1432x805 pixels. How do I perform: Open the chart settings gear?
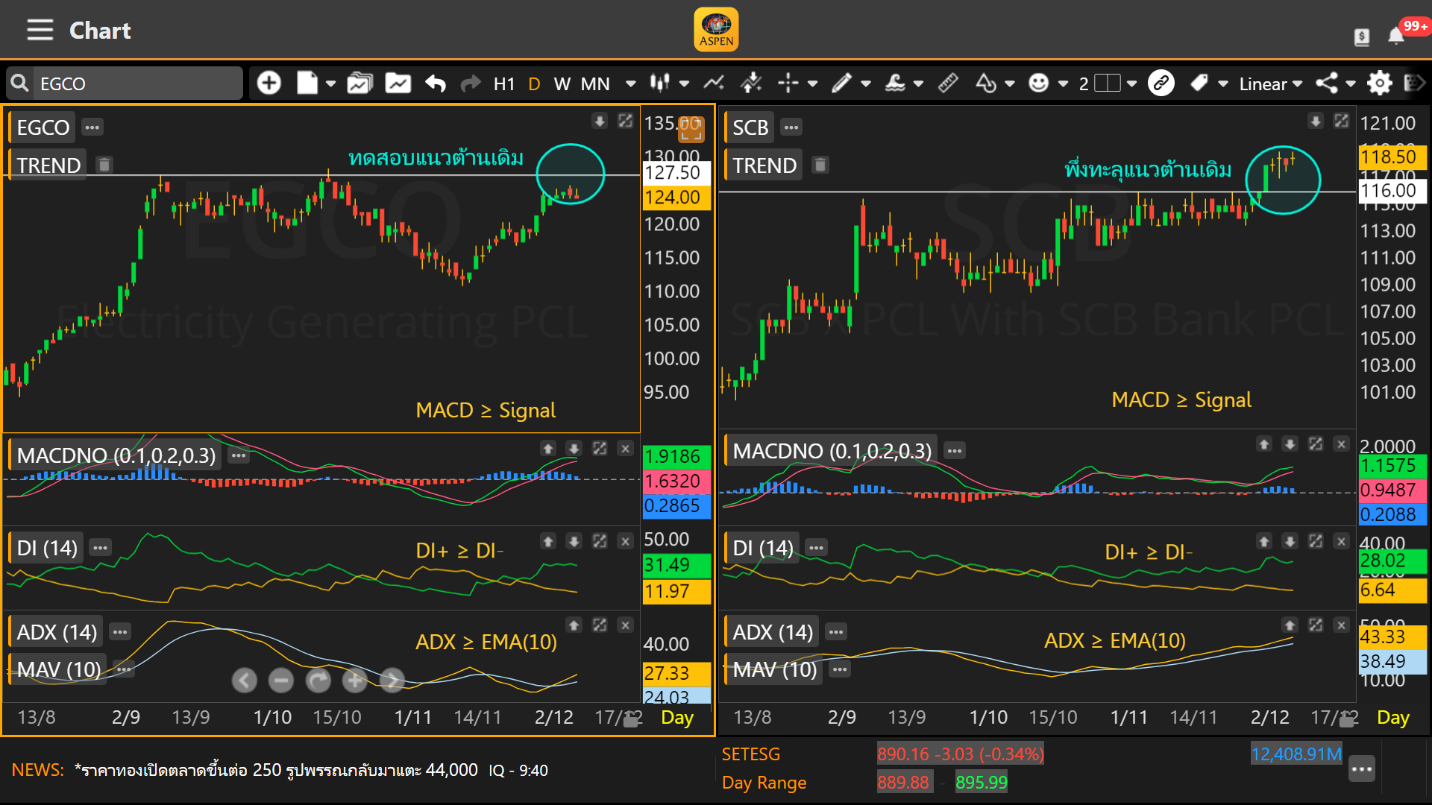pyautogui.click(x=1380, y=83)
